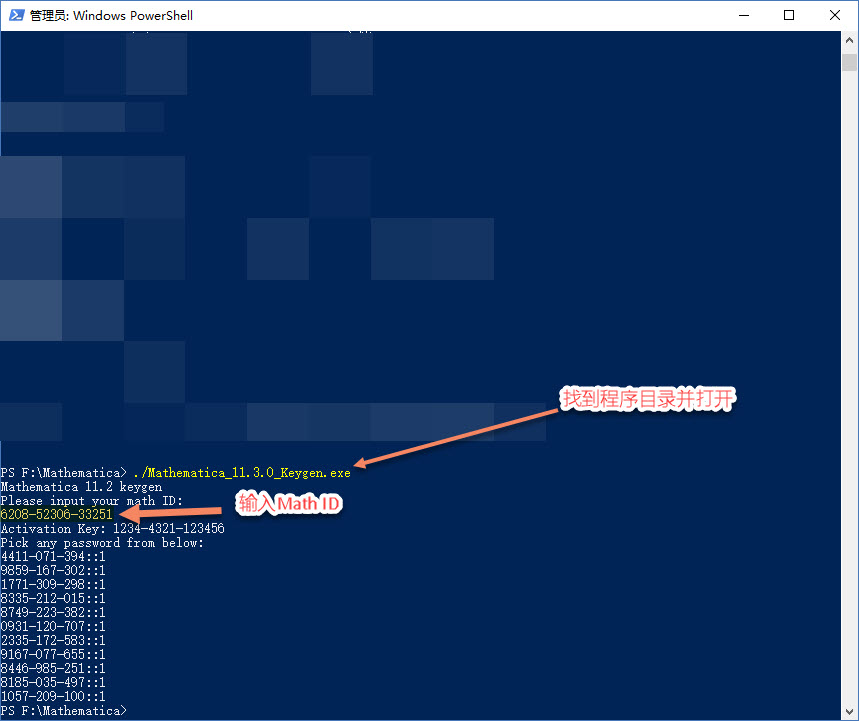Click the ./Mathematica_11.3.0_Keygen.exe command text
The width and height of the screenshot is (859, 721).
point(241,472)
